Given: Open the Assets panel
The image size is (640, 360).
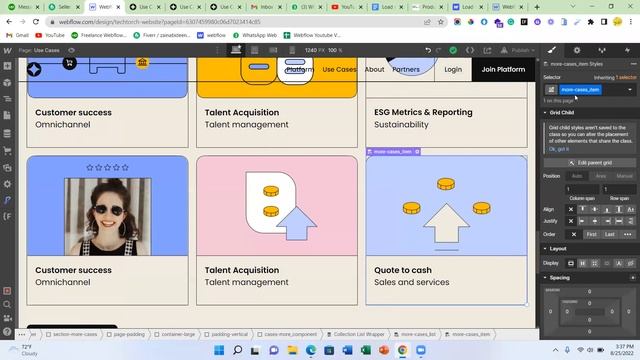Looking at the screenshot, I should pos(7,168).
